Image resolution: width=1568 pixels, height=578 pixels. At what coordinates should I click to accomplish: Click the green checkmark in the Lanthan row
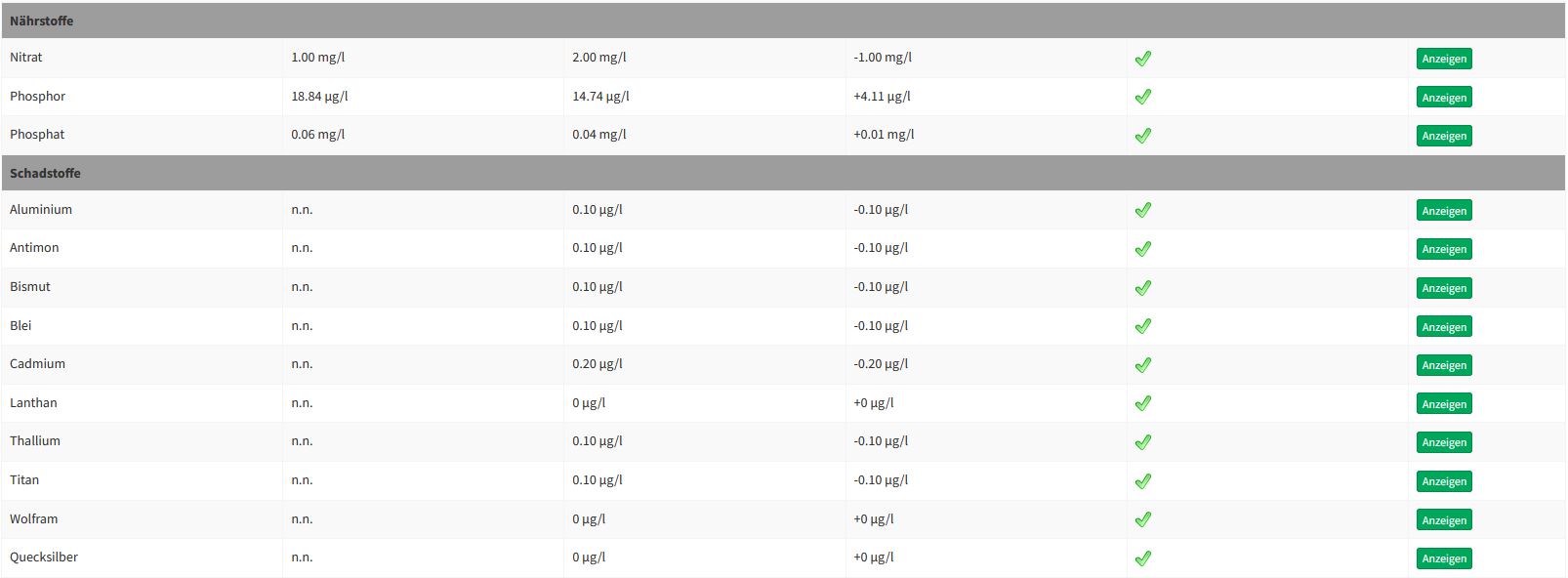coord(1142,403)
